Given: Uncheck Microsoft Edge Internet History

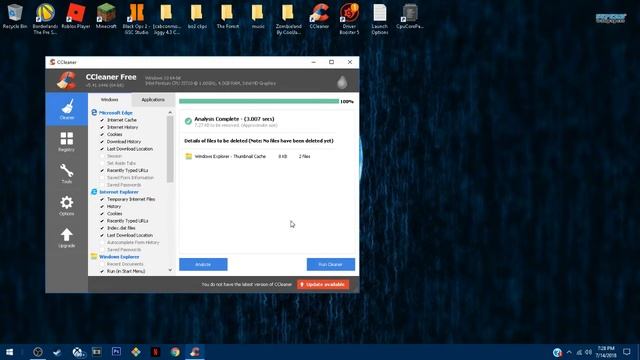Looking at the screenshot, I should point(102,127).
